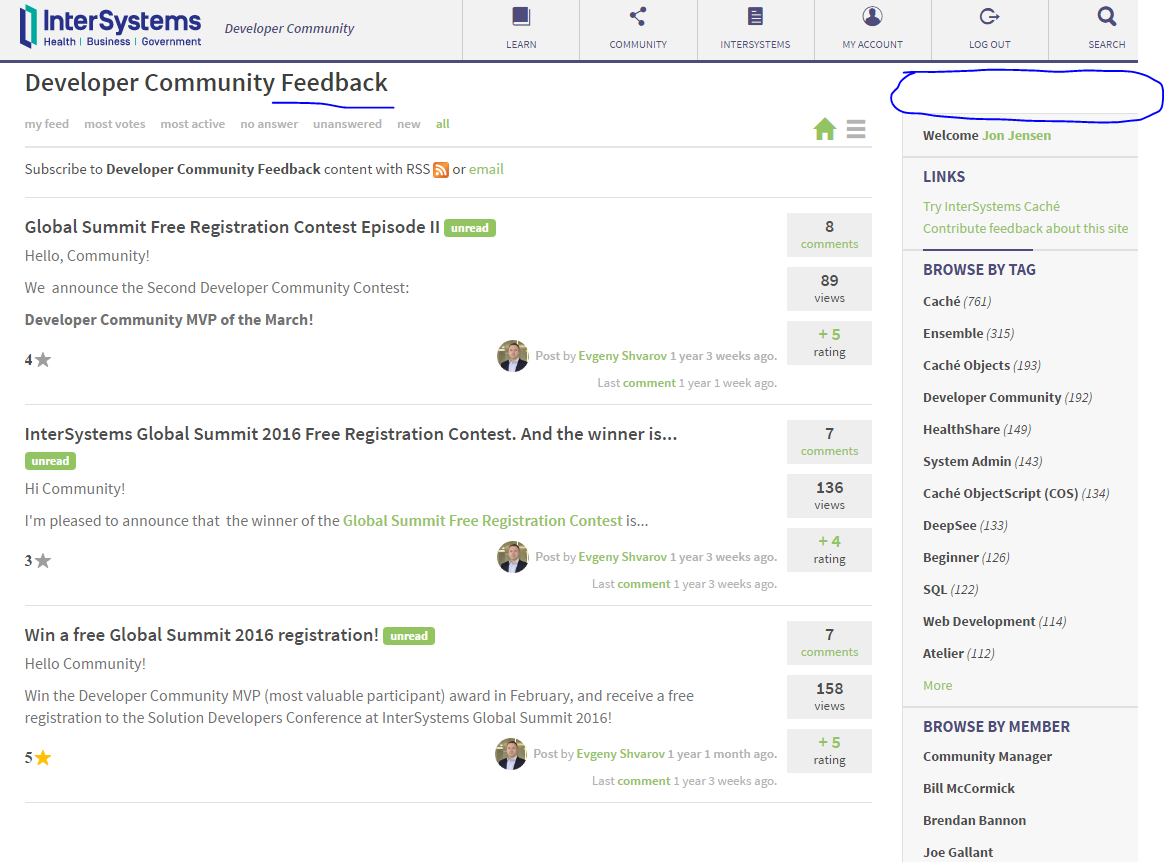This screenshot has width=1164, height=862.
Task: Open member Joe Gallant
Action: coord(958,852)
